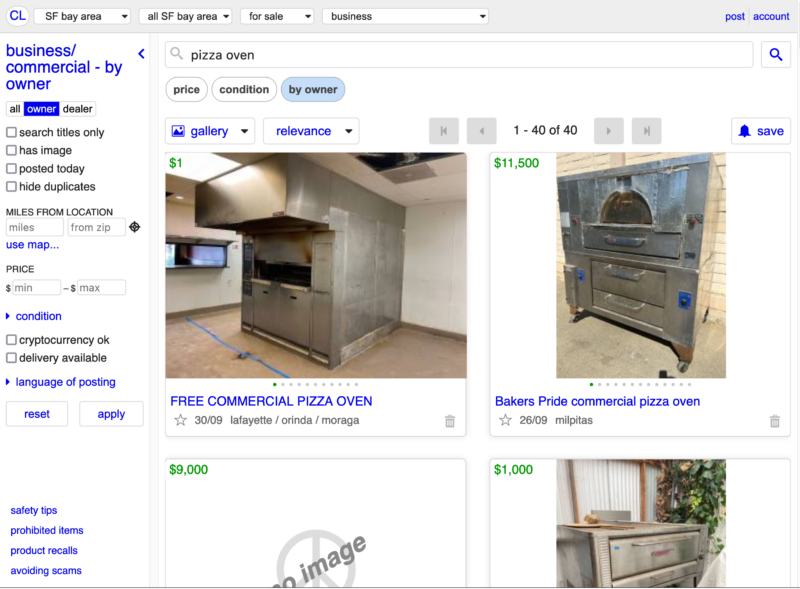Image resolution: width=800 pixels, height=589 pixels.
Task: Open the gallery view mode dropdown
Action: pyautogui.click(x=210, y=131)
